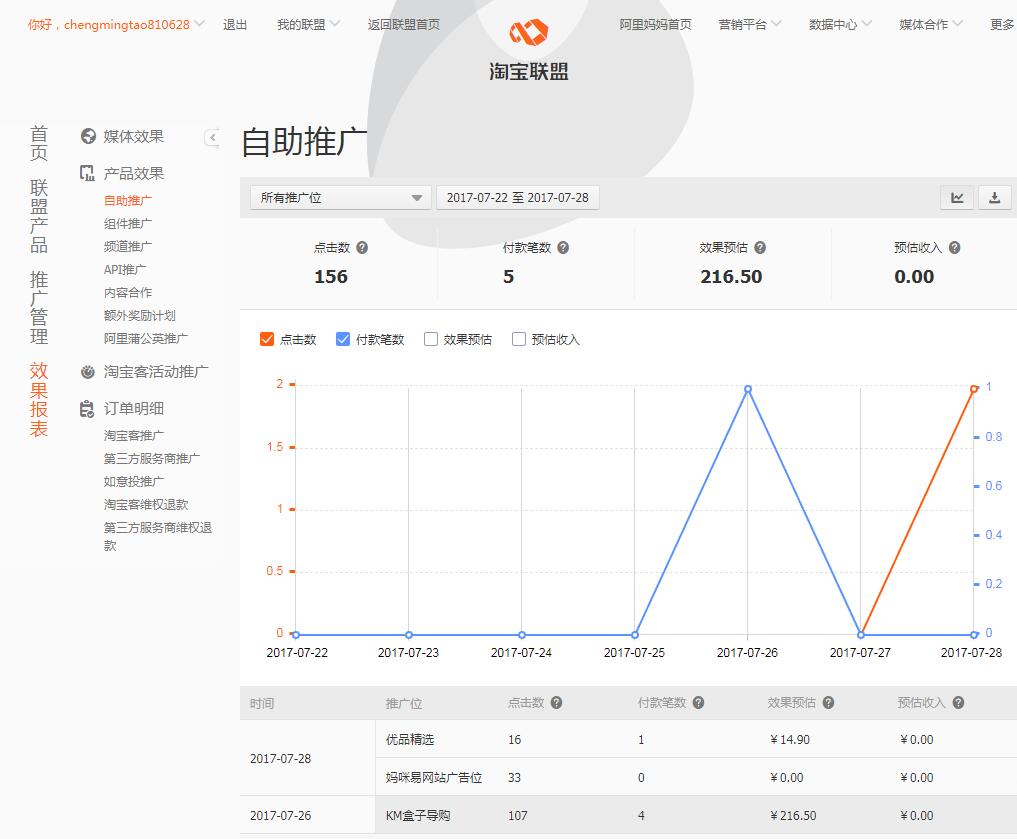The height and width of the screenshot is (839, 1017).
Task: Click help icon beside 效果预估 summary
Action: coord(759,248)
